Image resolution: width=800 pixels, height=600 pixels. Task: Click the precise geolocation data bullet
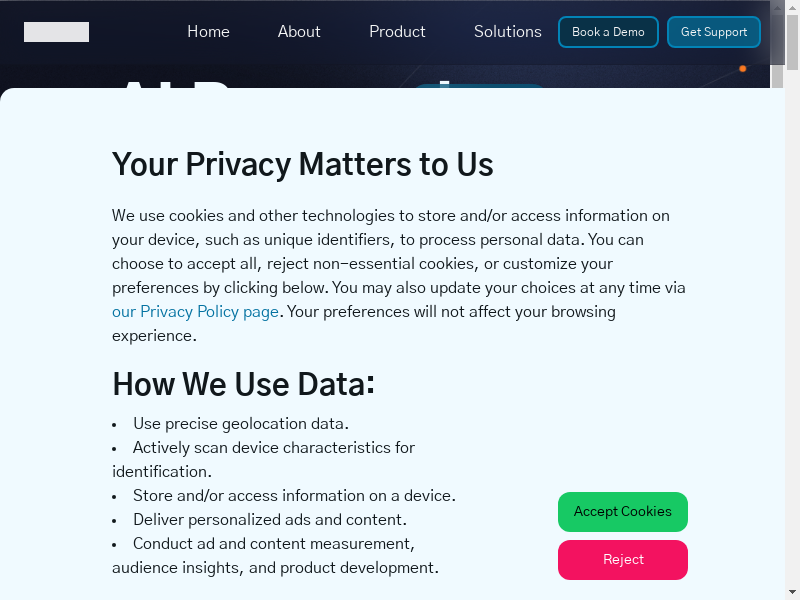tap(240, 424)
